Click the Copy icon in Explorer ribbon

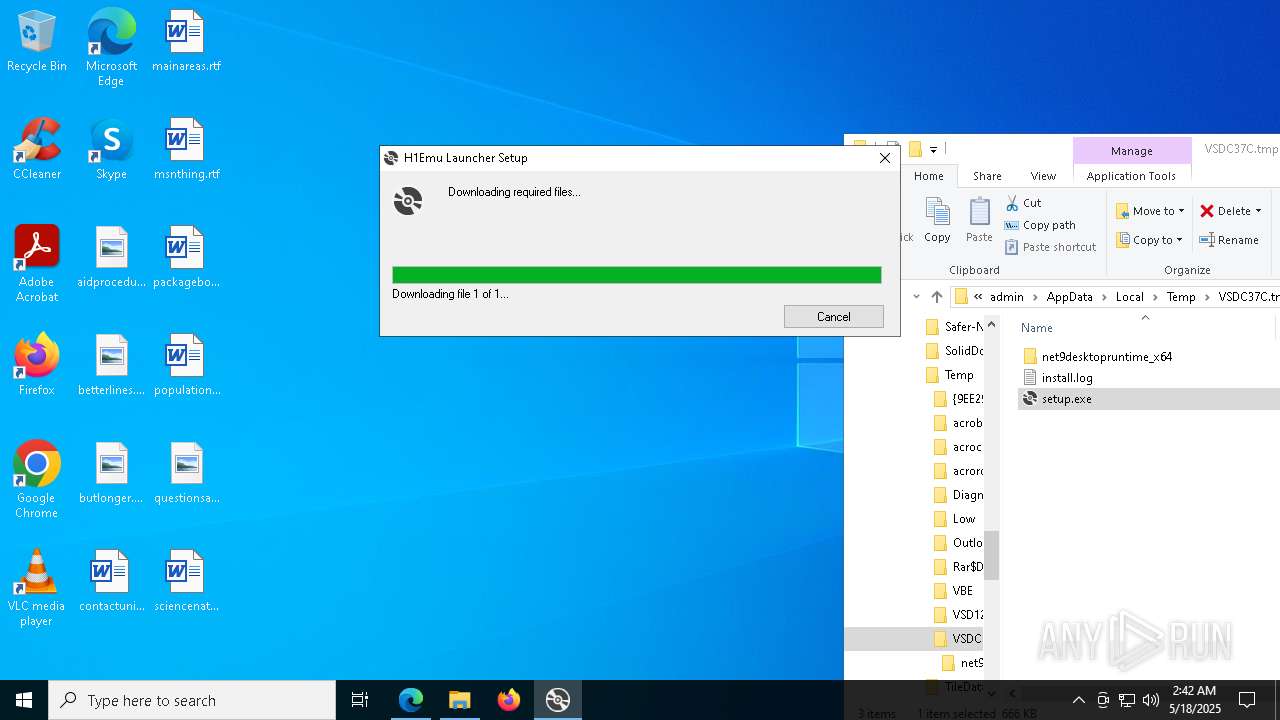click(x=937, y=219)
